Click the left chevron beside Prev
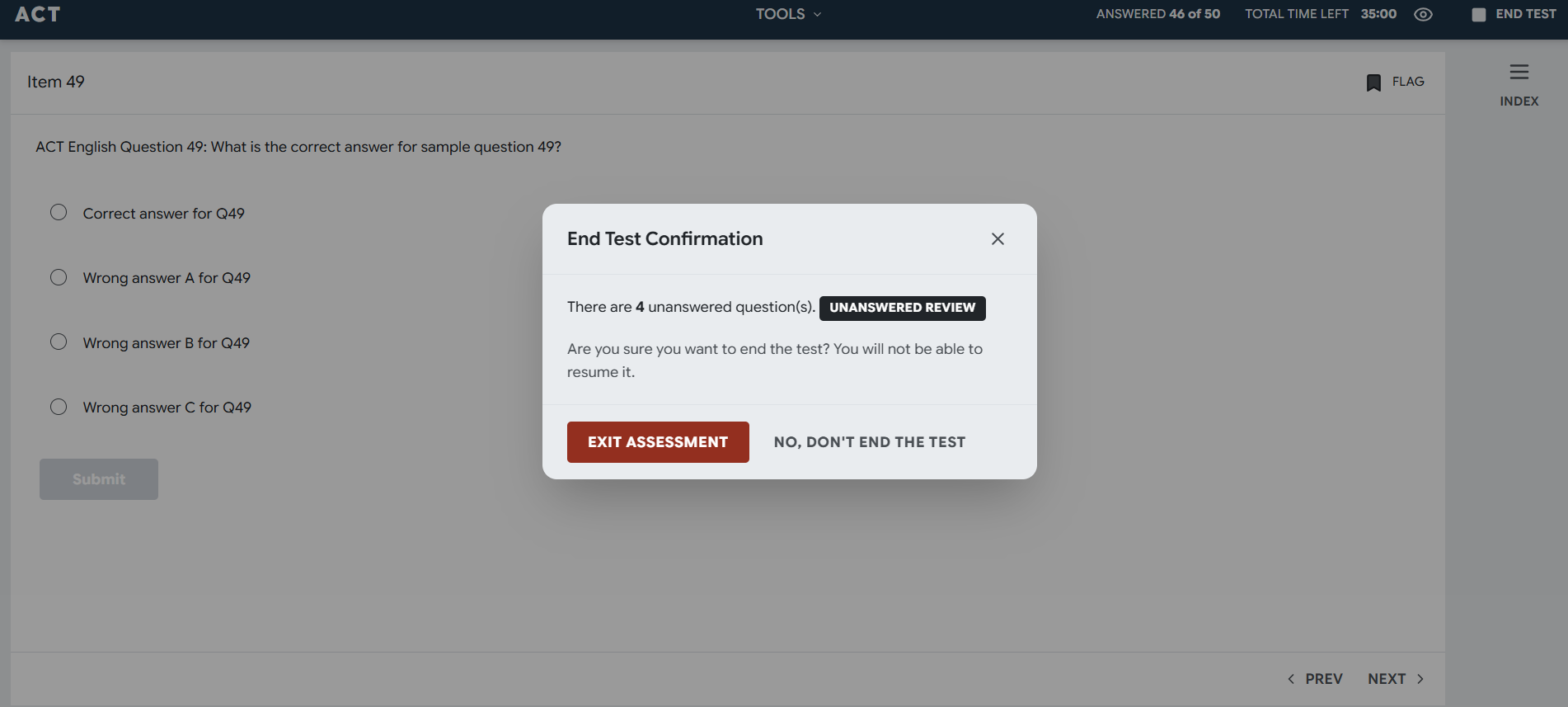 coord(1291,679)
